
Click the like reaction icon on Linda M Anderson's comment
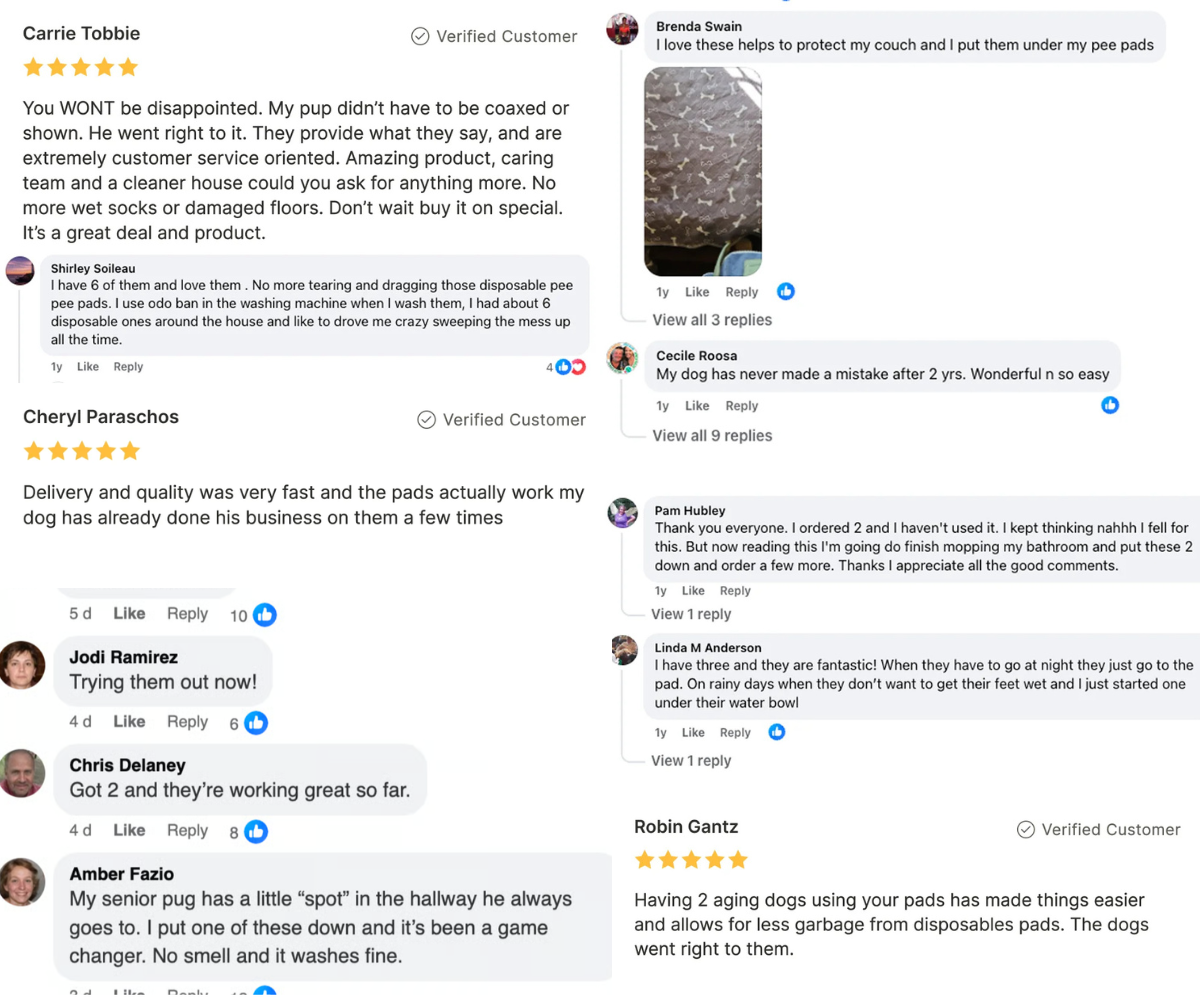[x=777, y=732]
